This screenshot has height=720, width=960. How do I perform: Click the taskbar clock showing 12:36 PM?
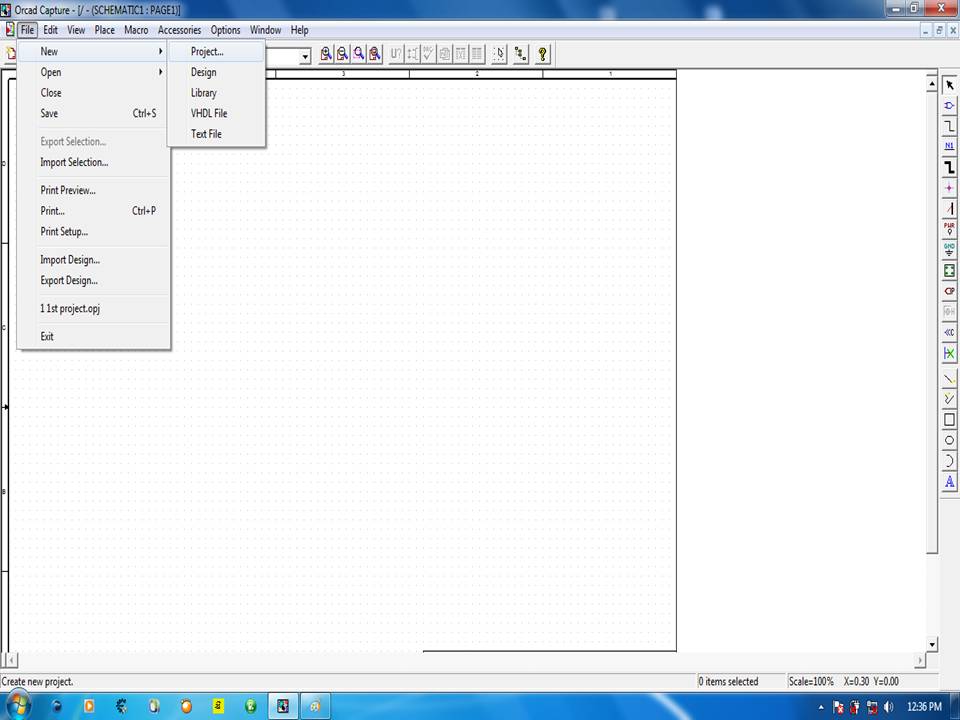pos(924,707)
